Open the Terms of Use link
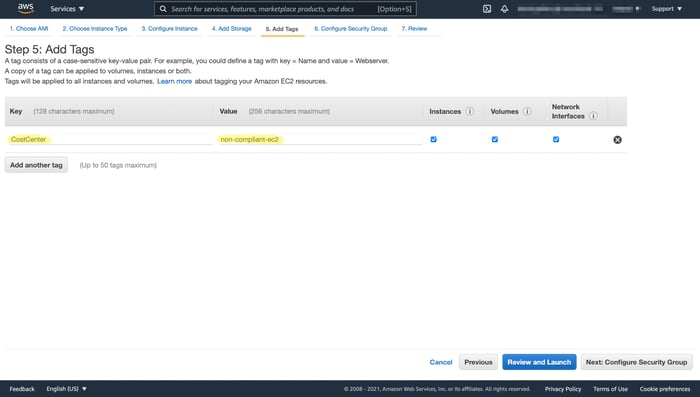 610,389
